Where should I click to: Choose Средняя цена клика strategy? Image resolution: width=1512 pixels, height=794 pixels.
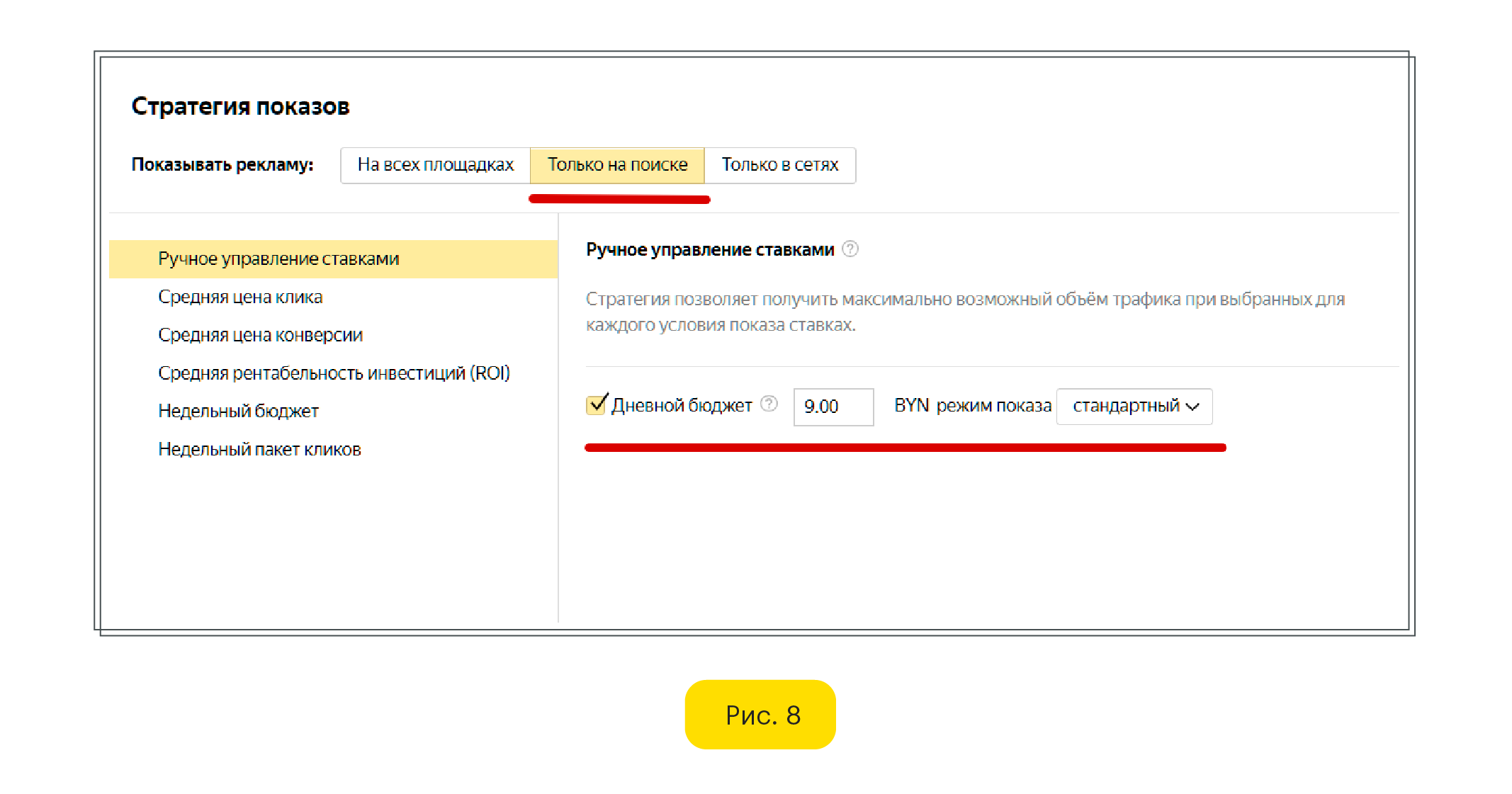coord(240,297)
